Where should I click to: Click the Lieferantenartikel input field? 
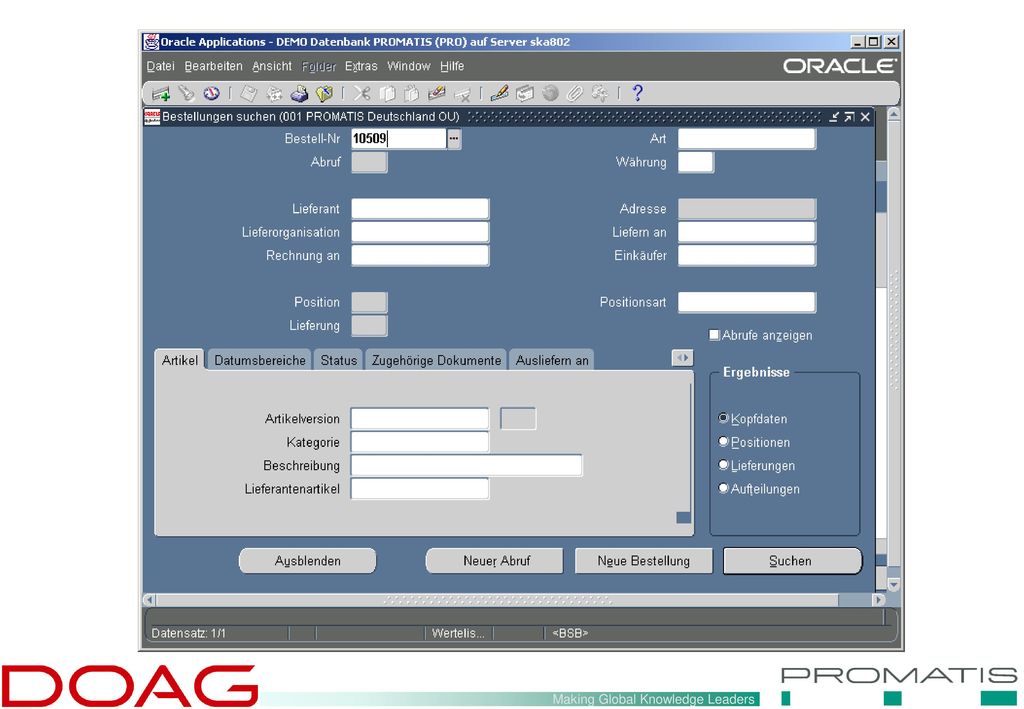coord(420,489)
